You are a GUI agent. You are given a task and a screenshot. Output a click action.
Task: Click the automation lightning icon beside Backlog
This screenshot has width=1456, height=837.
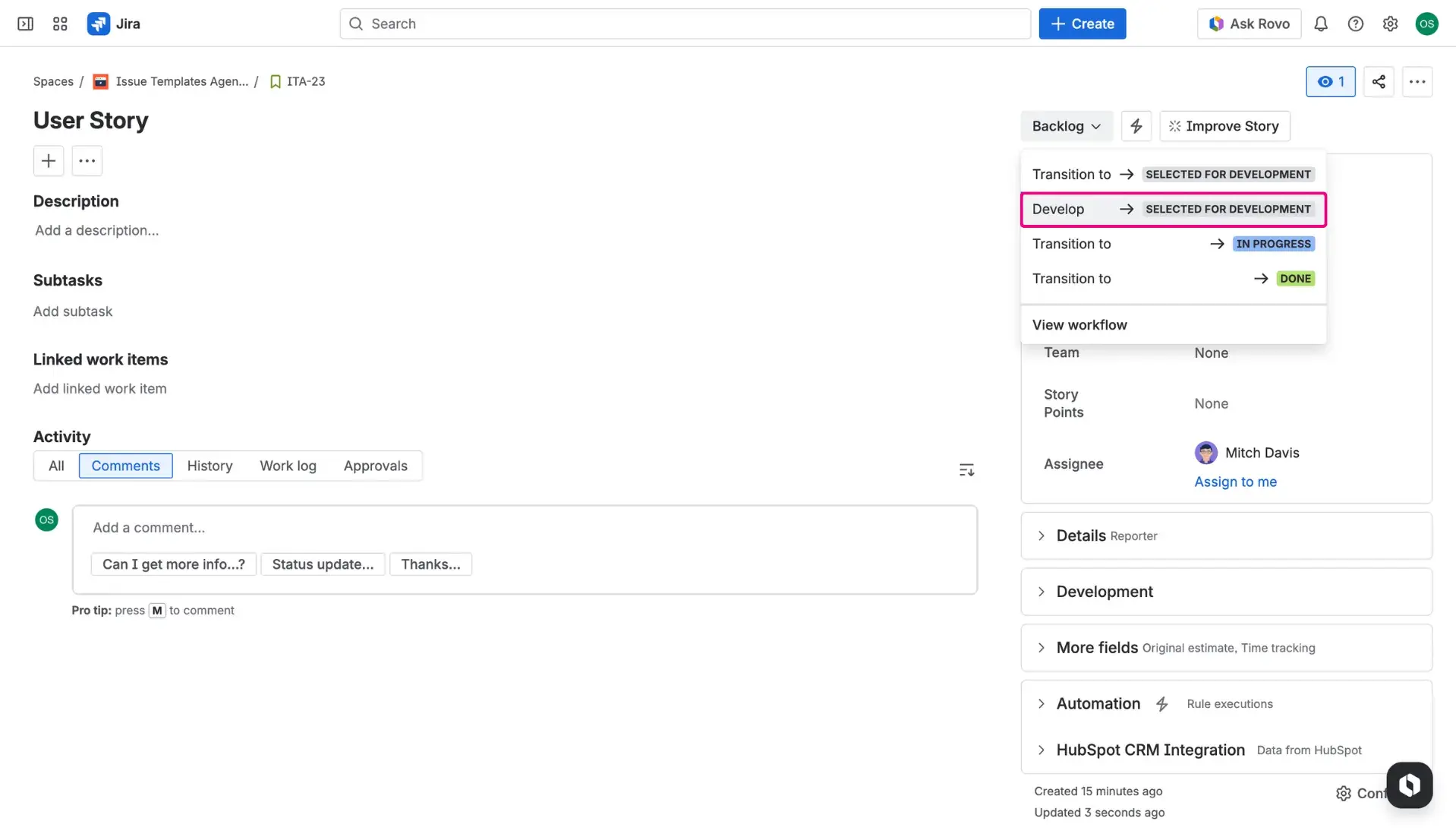tap(1136, 125)
